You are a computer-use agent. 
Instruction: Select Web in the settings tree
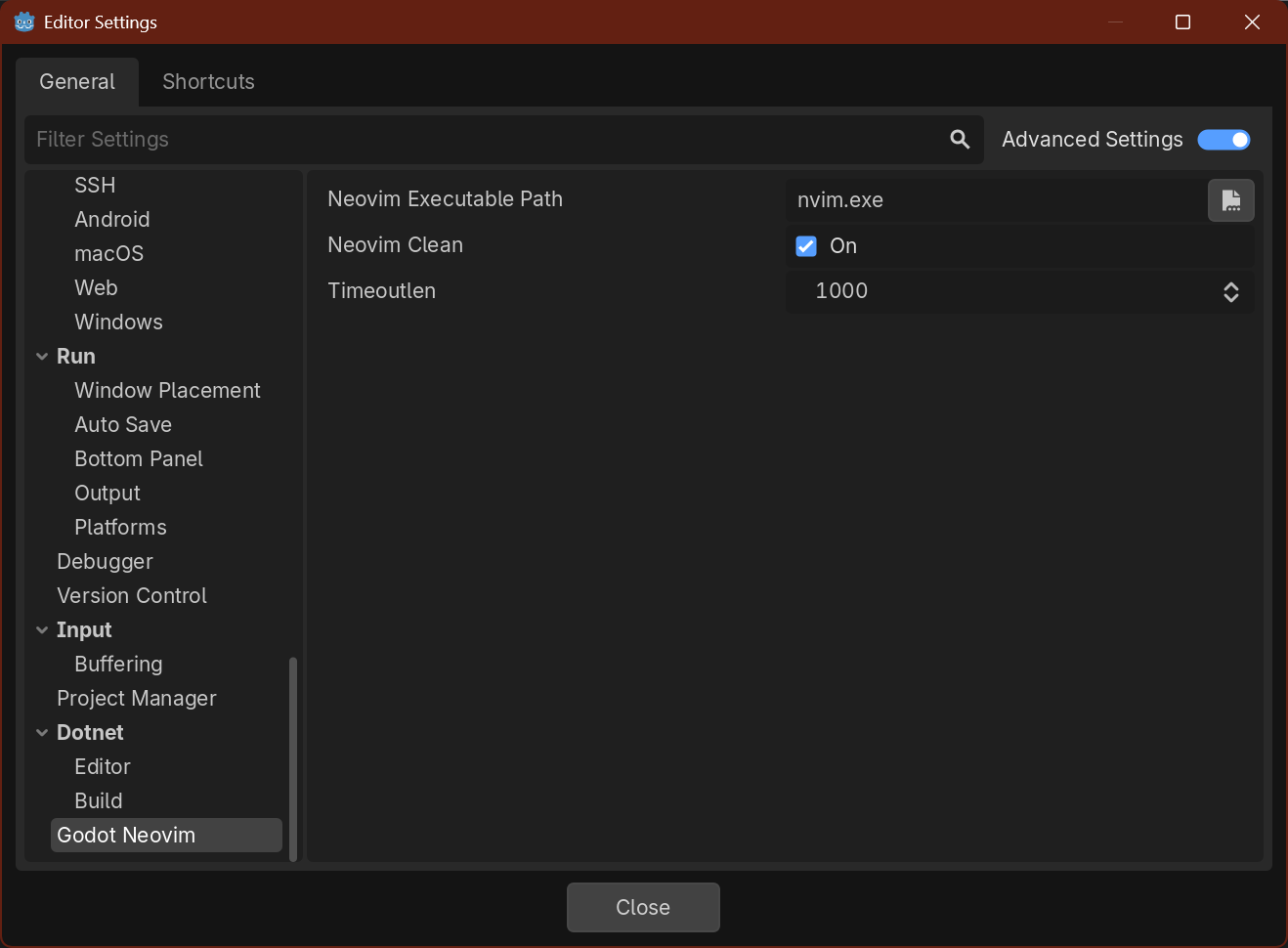[96, 288]
